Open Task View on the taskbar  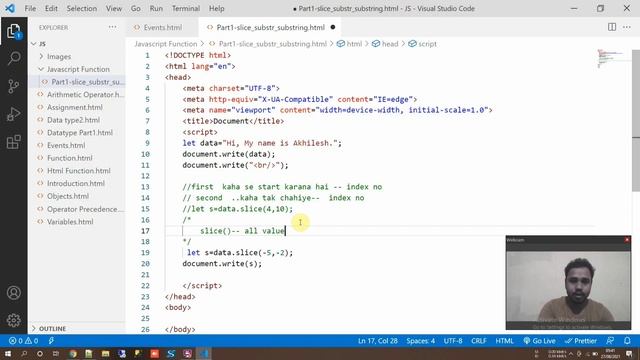click(x=56, y=353)
